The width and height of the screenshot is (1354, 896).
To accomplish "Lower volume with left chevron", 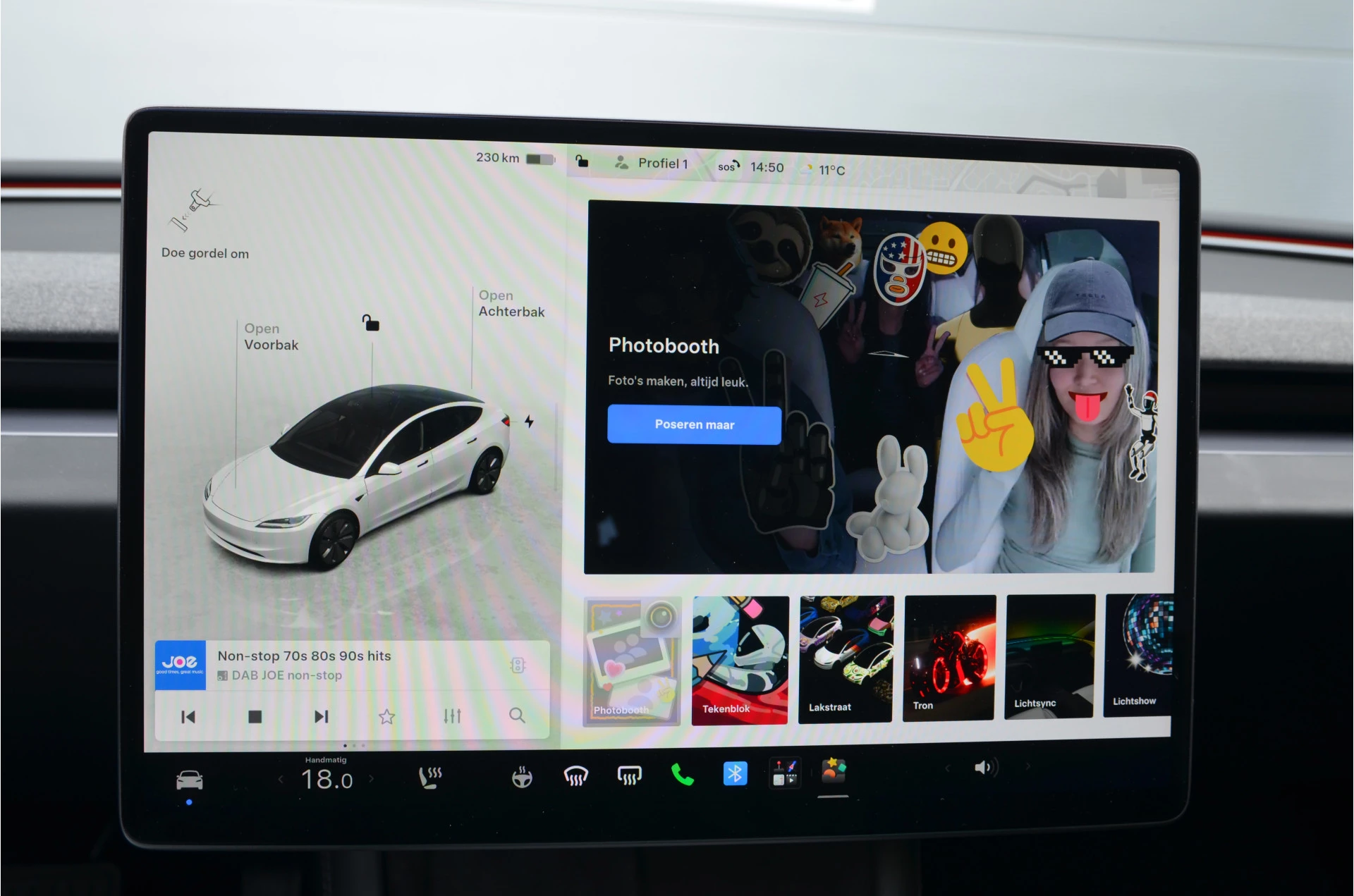I will tap(947, 768).
